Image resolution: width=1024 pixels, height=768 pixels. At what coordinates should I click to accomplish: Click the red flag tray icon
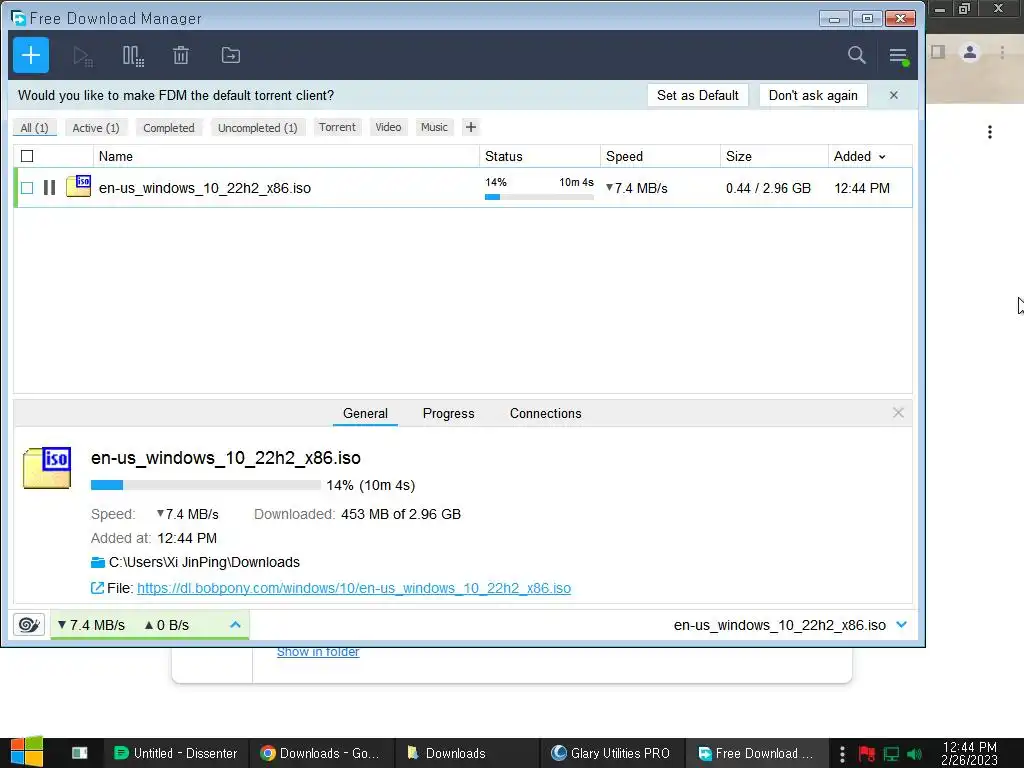pos(867,754)
